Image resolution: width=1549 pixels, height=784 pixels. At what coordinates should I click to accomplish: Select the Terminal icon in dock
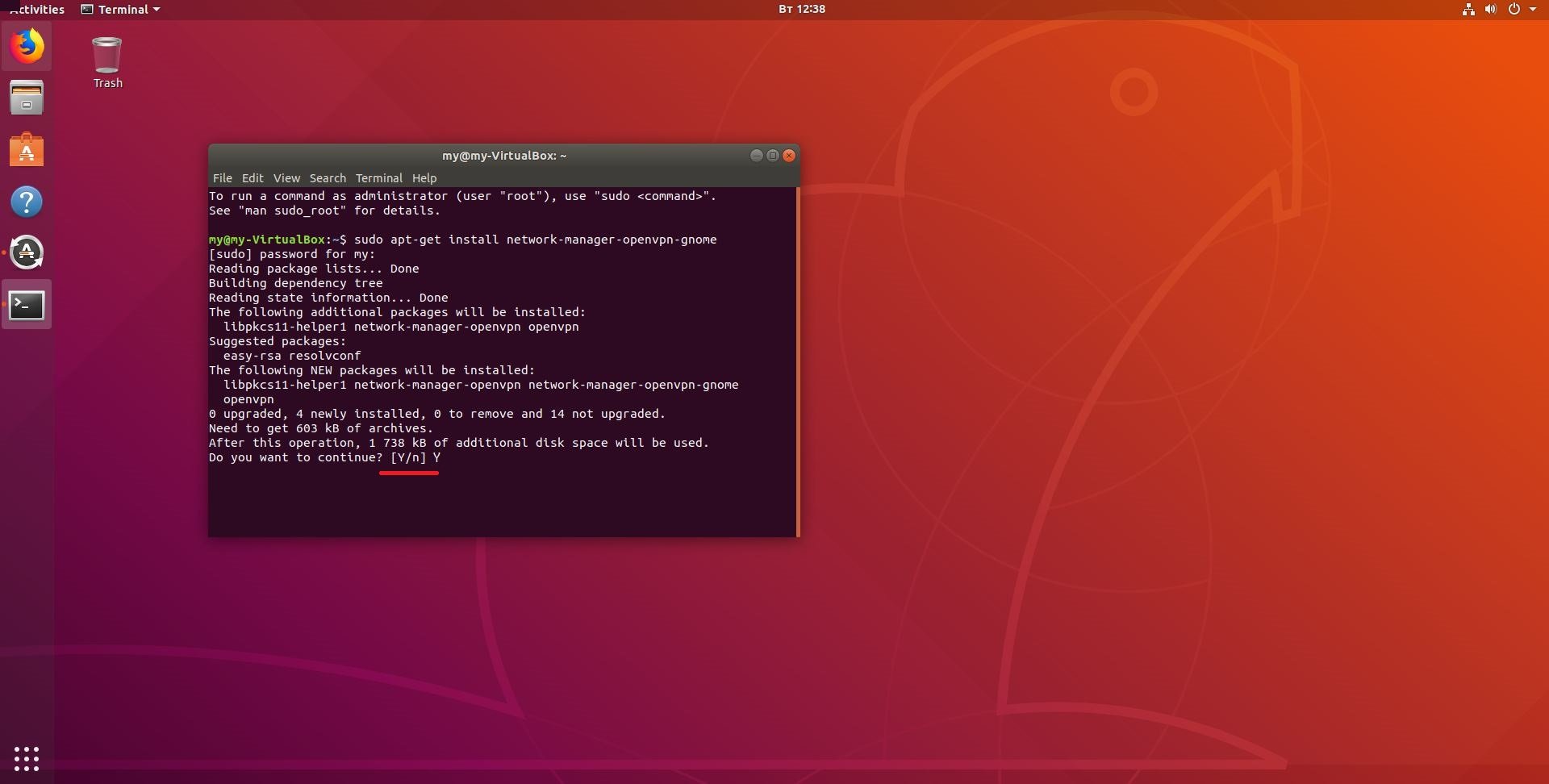click(x=27, y=305)
